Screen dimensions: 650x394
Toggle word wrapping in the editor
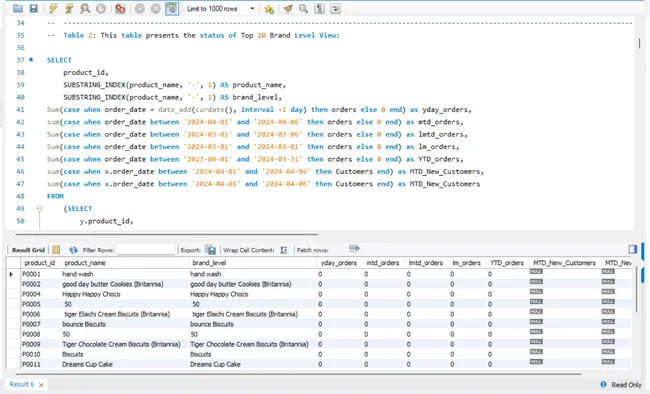point(335,8)
